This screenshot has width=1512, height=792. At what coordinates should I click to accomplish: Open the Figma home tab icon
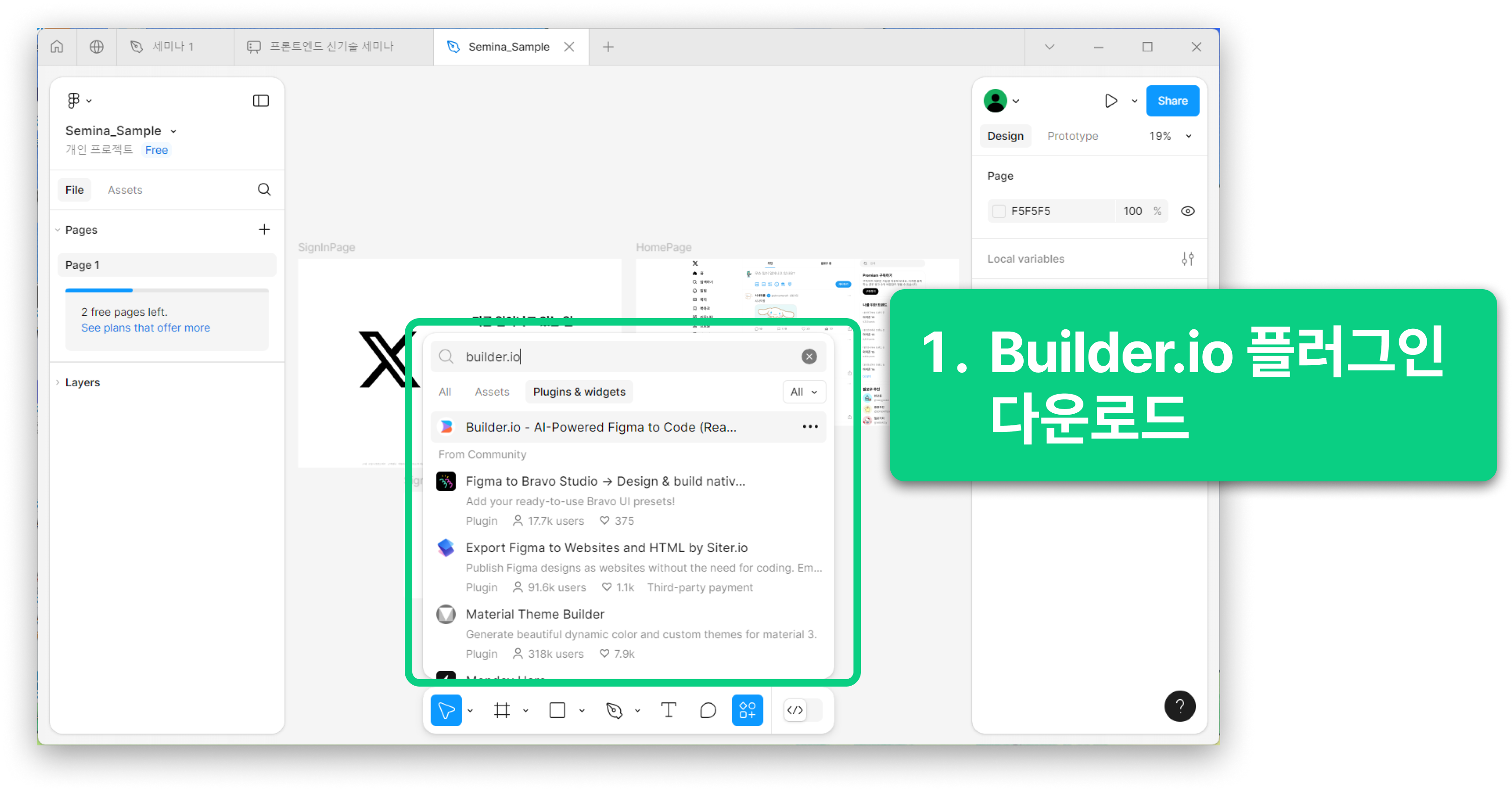point(57,46)
